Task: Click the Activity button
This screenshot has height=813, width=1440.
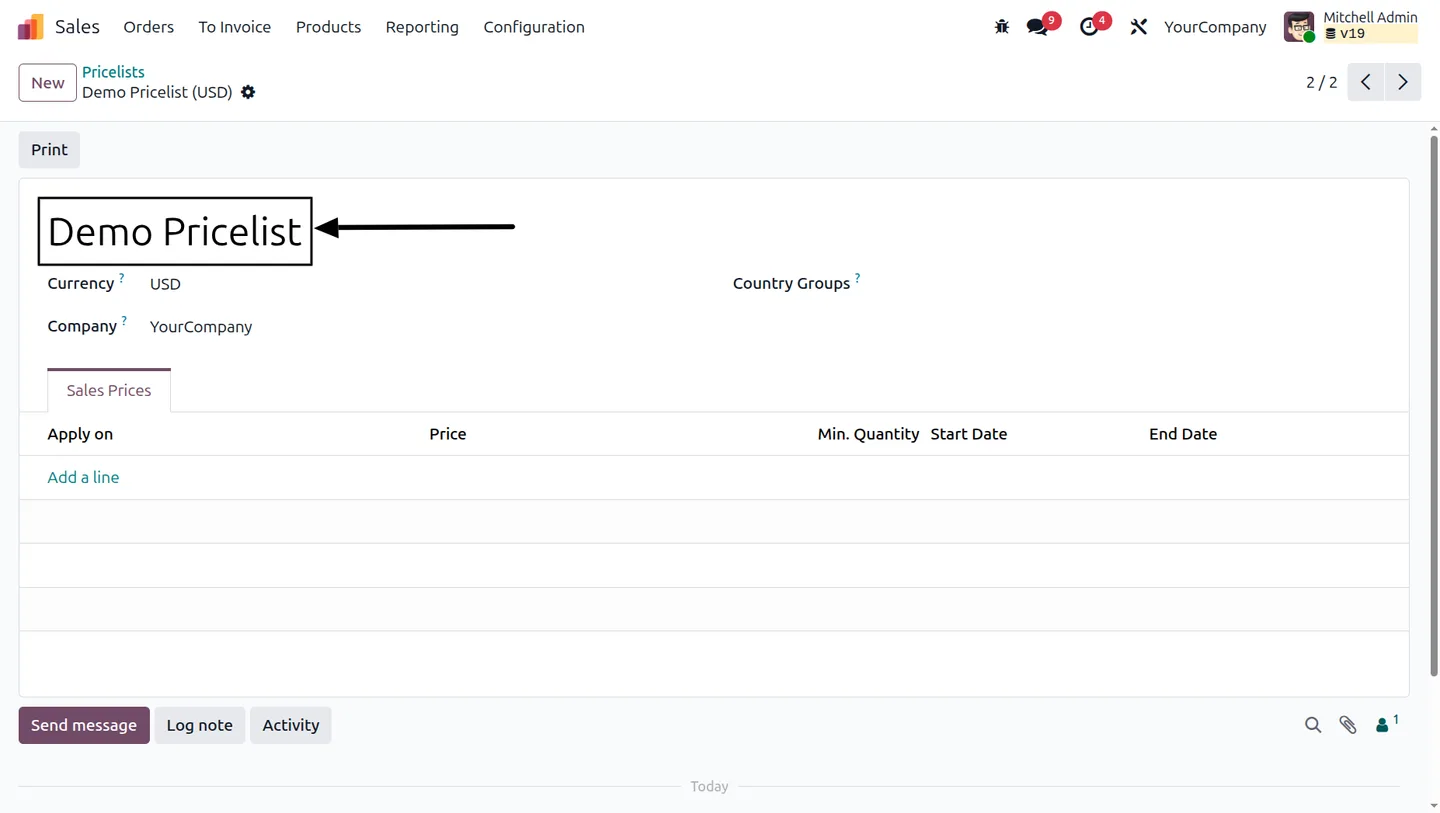Action: pyautogui.click(x=291, y=725)
